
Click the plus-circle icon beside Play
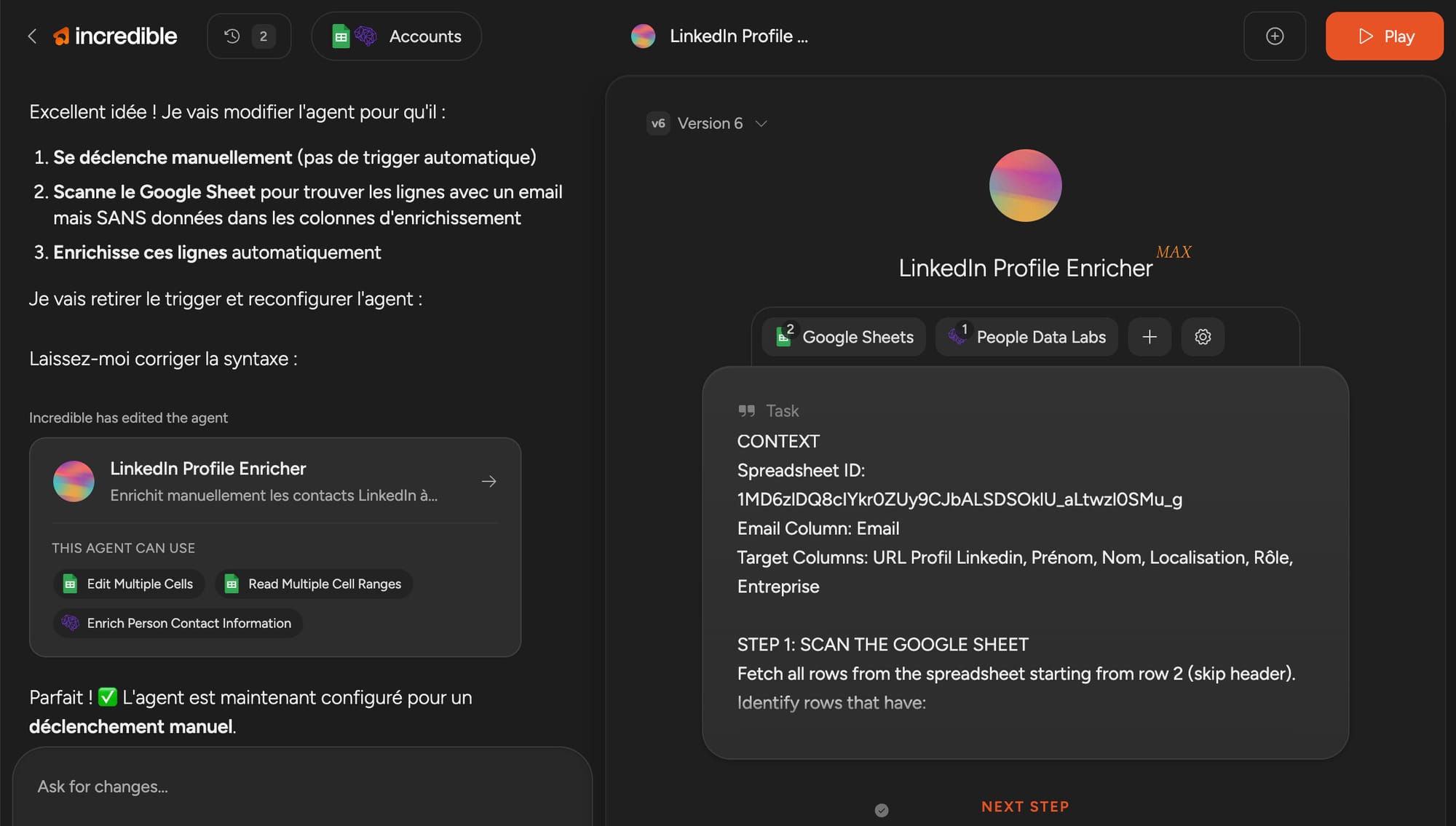[1274, 36]
